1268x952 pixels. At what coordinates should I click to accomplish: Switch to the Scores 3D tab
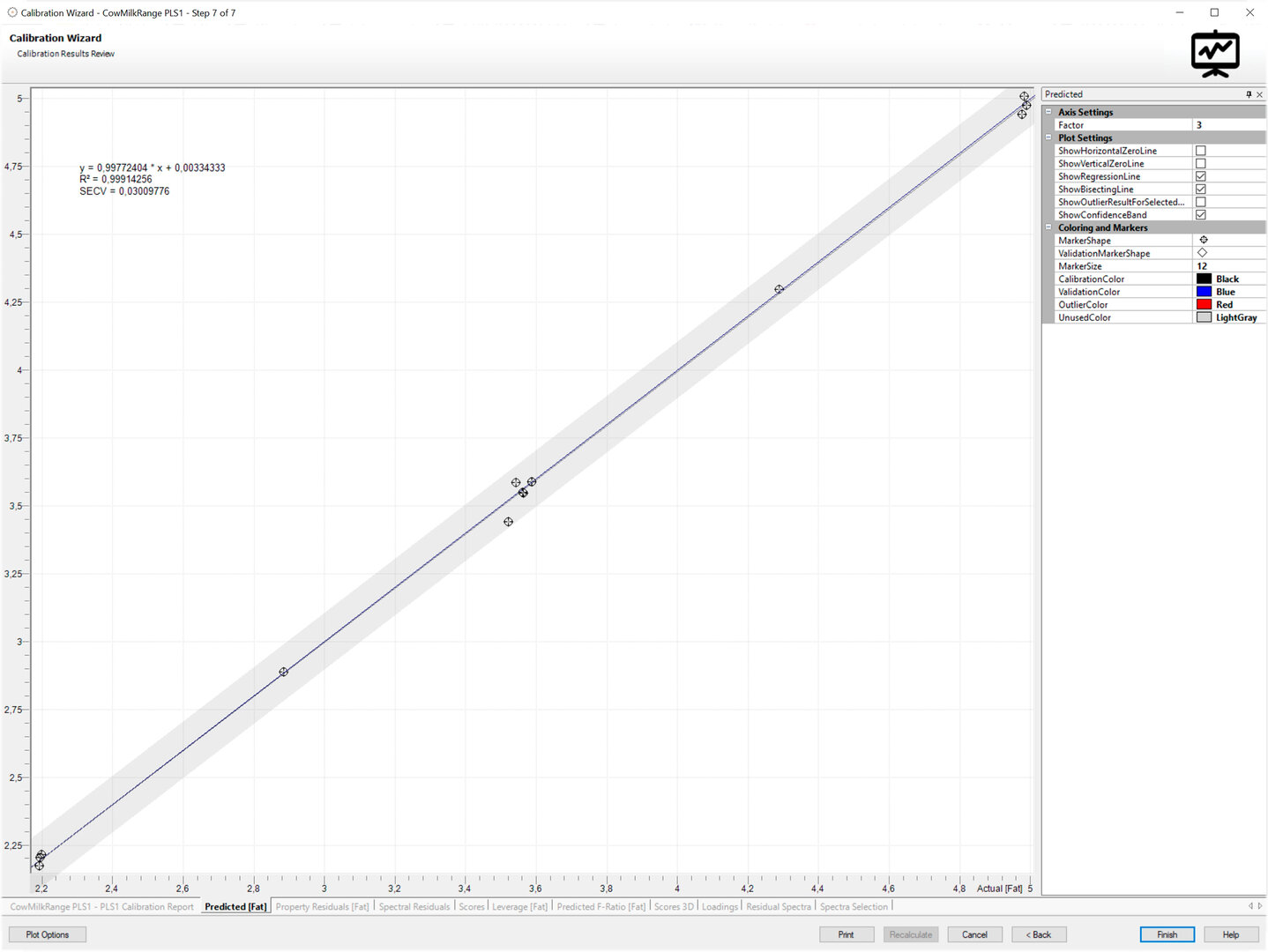pyautogui.click(x=673, y=906)
